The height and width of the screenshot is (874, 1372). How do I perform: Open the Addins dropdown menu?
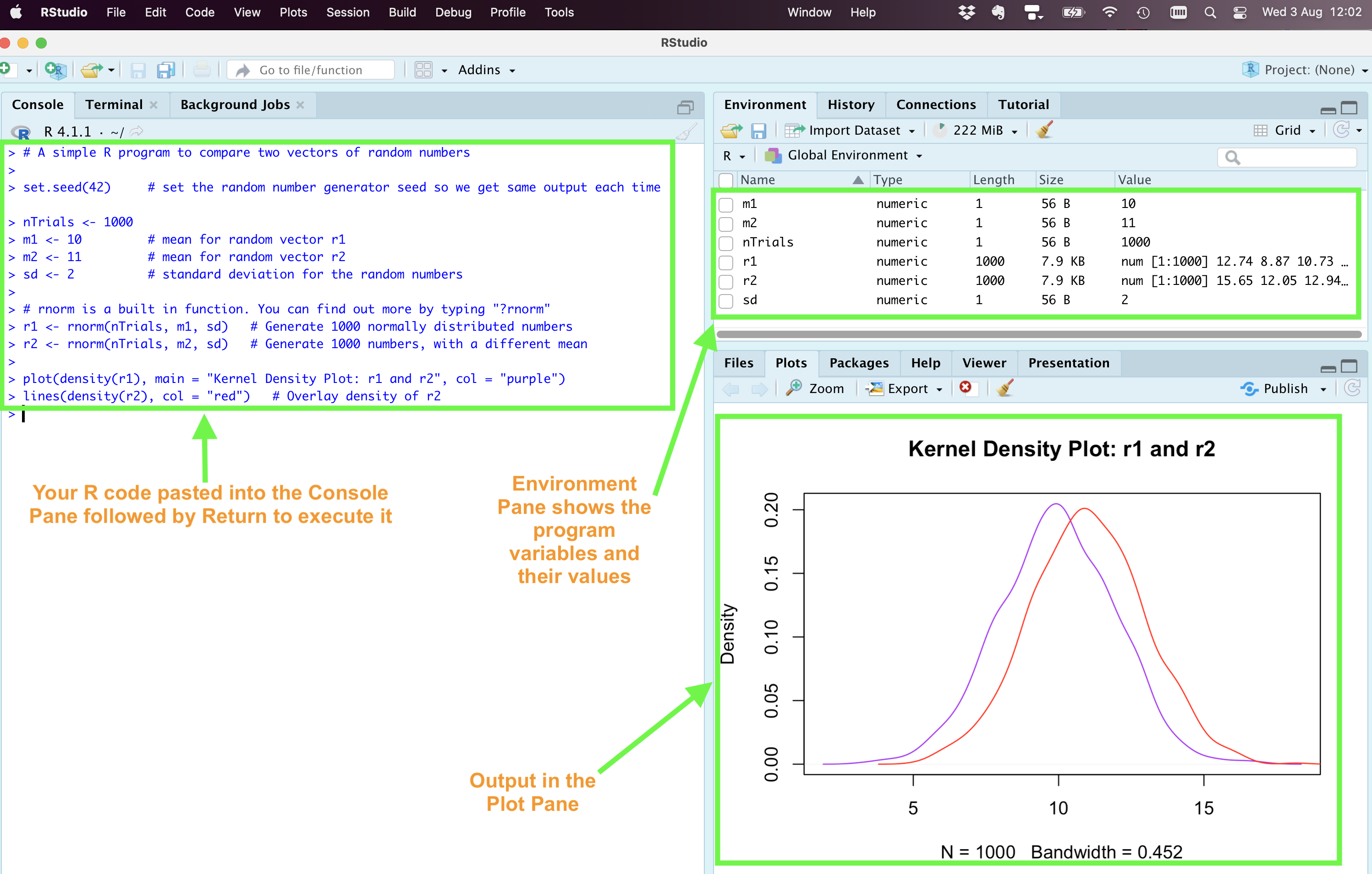(486, 70)
